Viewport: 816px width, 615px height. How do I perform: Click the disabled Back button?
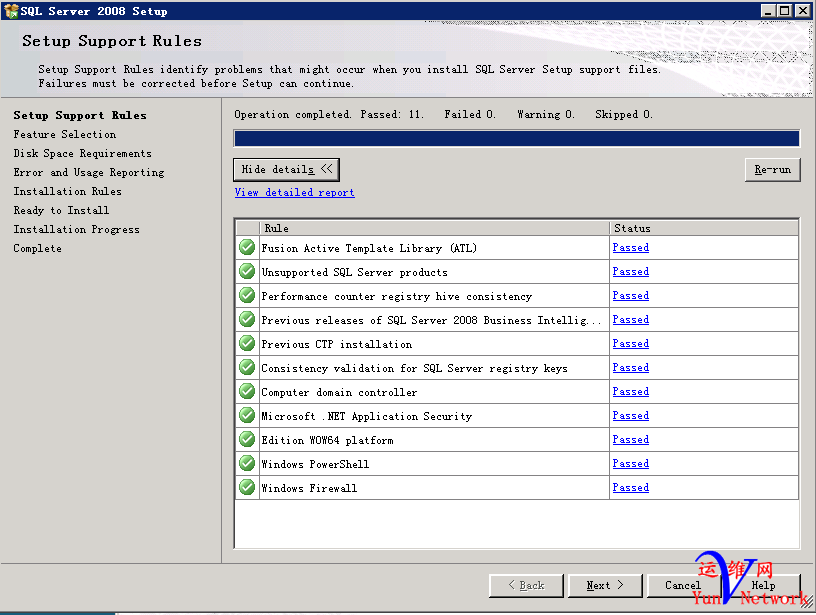526,585
